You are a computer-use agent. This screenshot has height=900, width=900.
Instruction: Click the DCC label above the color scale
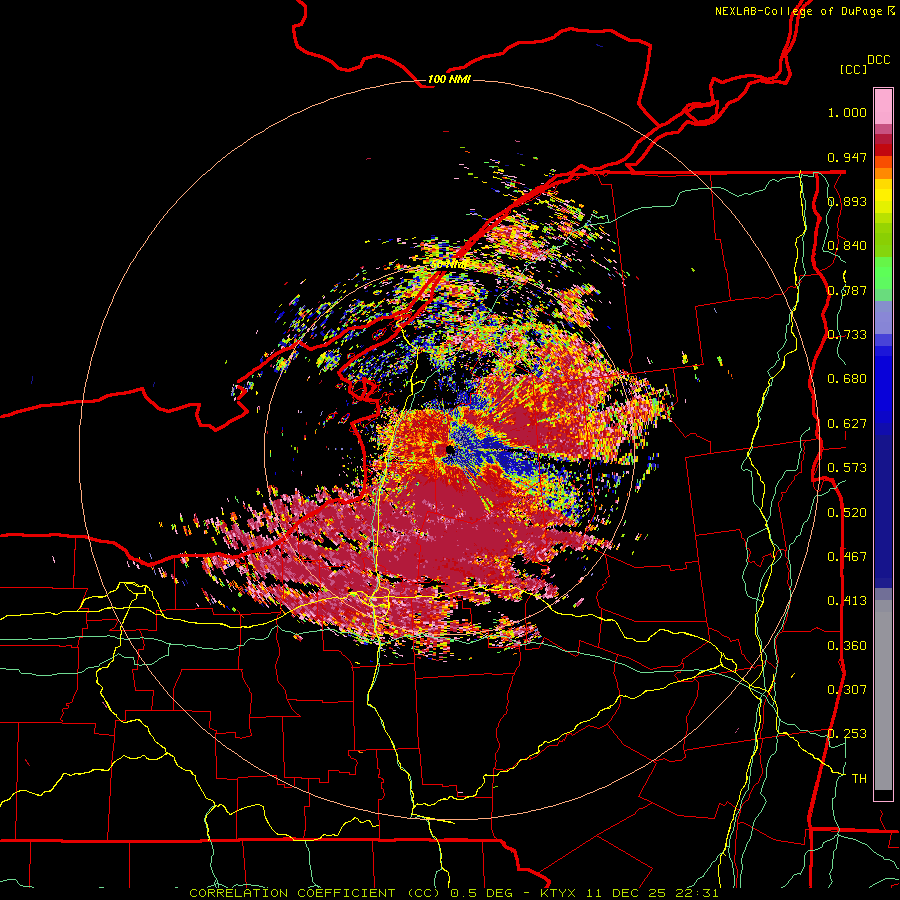coord(878,60)
